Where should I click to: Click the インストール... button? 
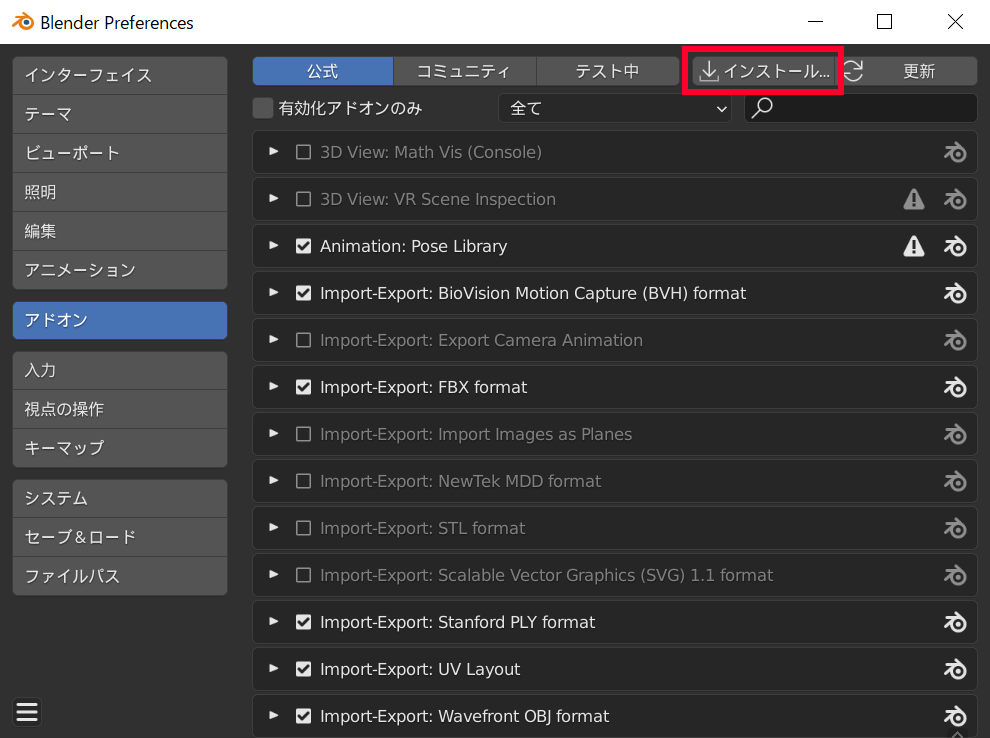tap(765, 71)
